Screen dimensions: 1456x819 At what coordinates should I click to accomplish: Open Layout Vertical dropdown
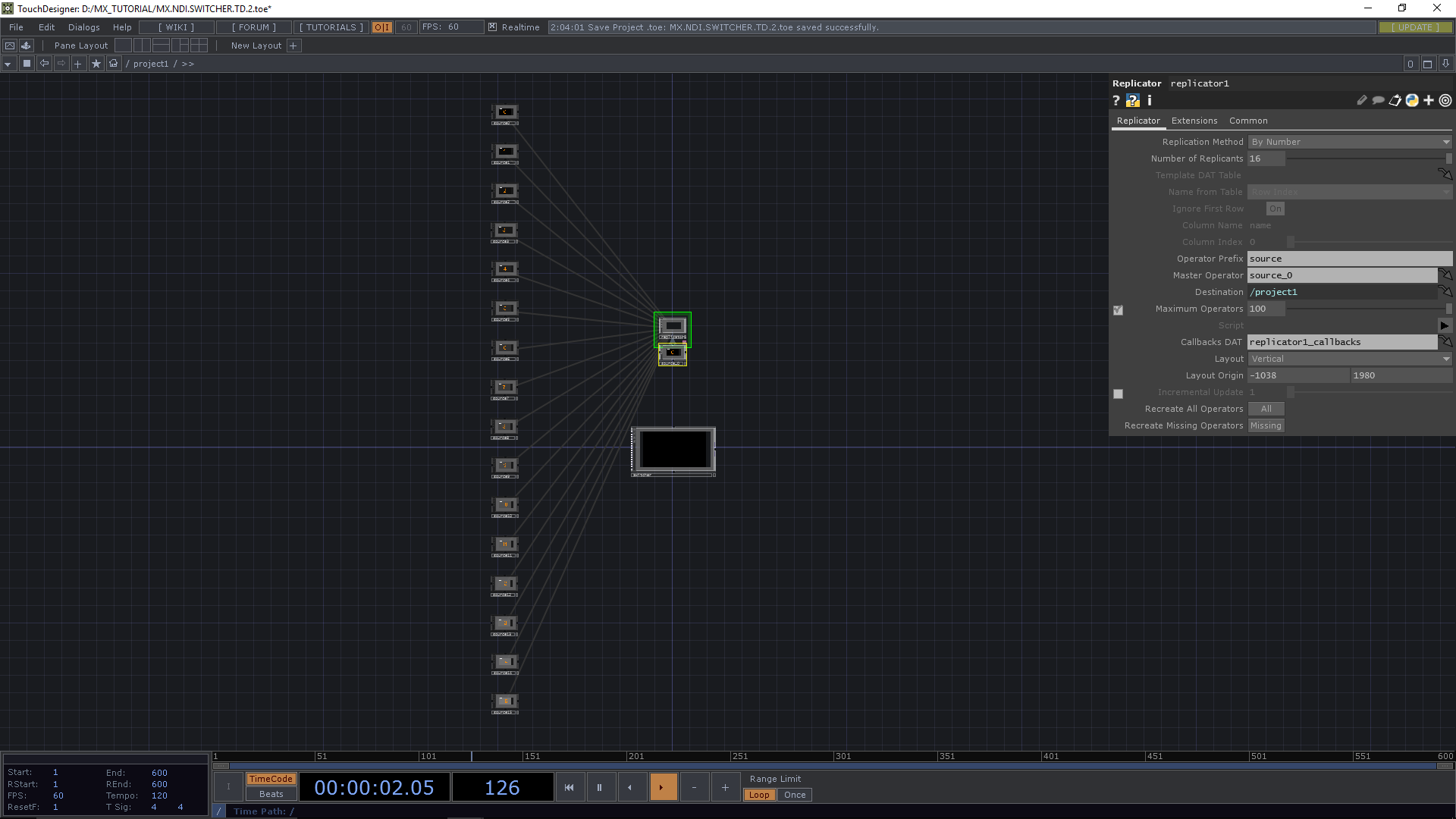point(1350,359)
